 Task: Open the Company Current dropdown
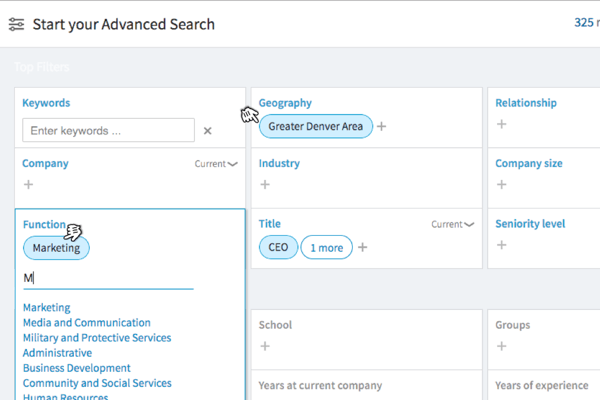tap(216, 164)
